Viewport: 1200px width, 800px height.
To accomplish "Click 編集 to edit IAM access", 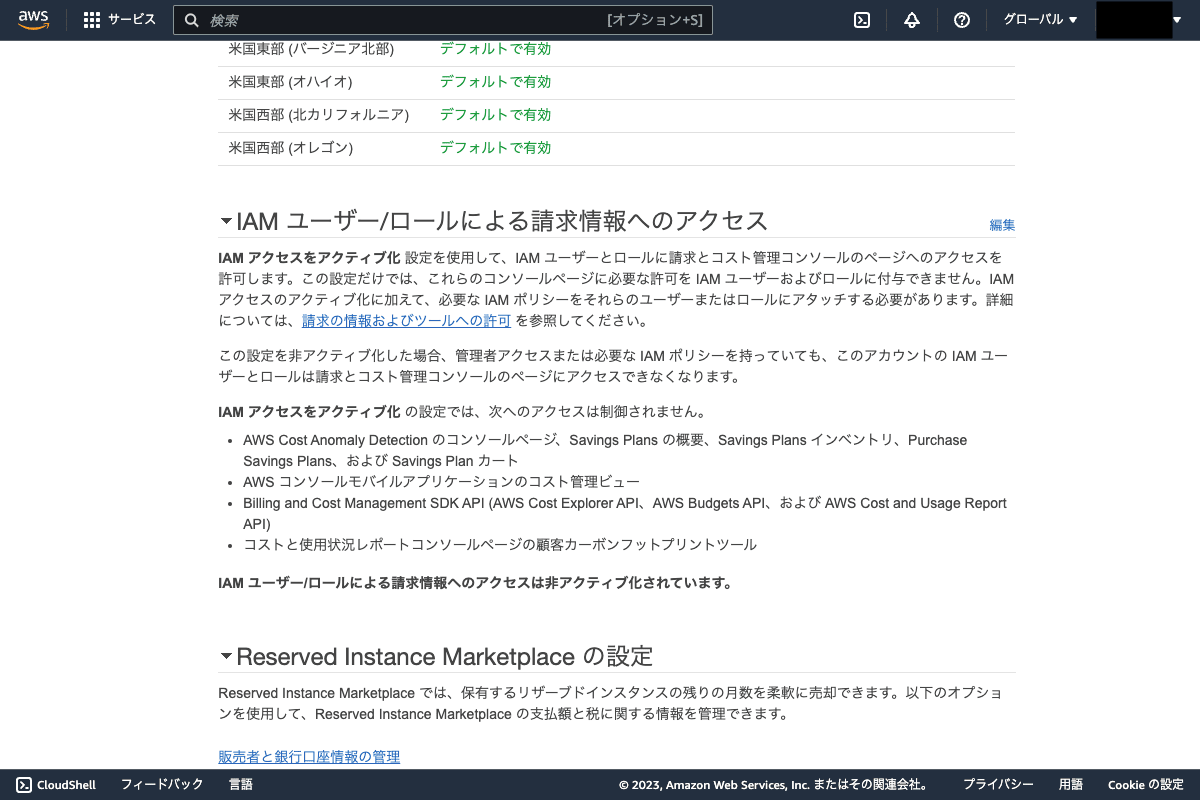I will pyautogui.click(x=1002, y=225).
